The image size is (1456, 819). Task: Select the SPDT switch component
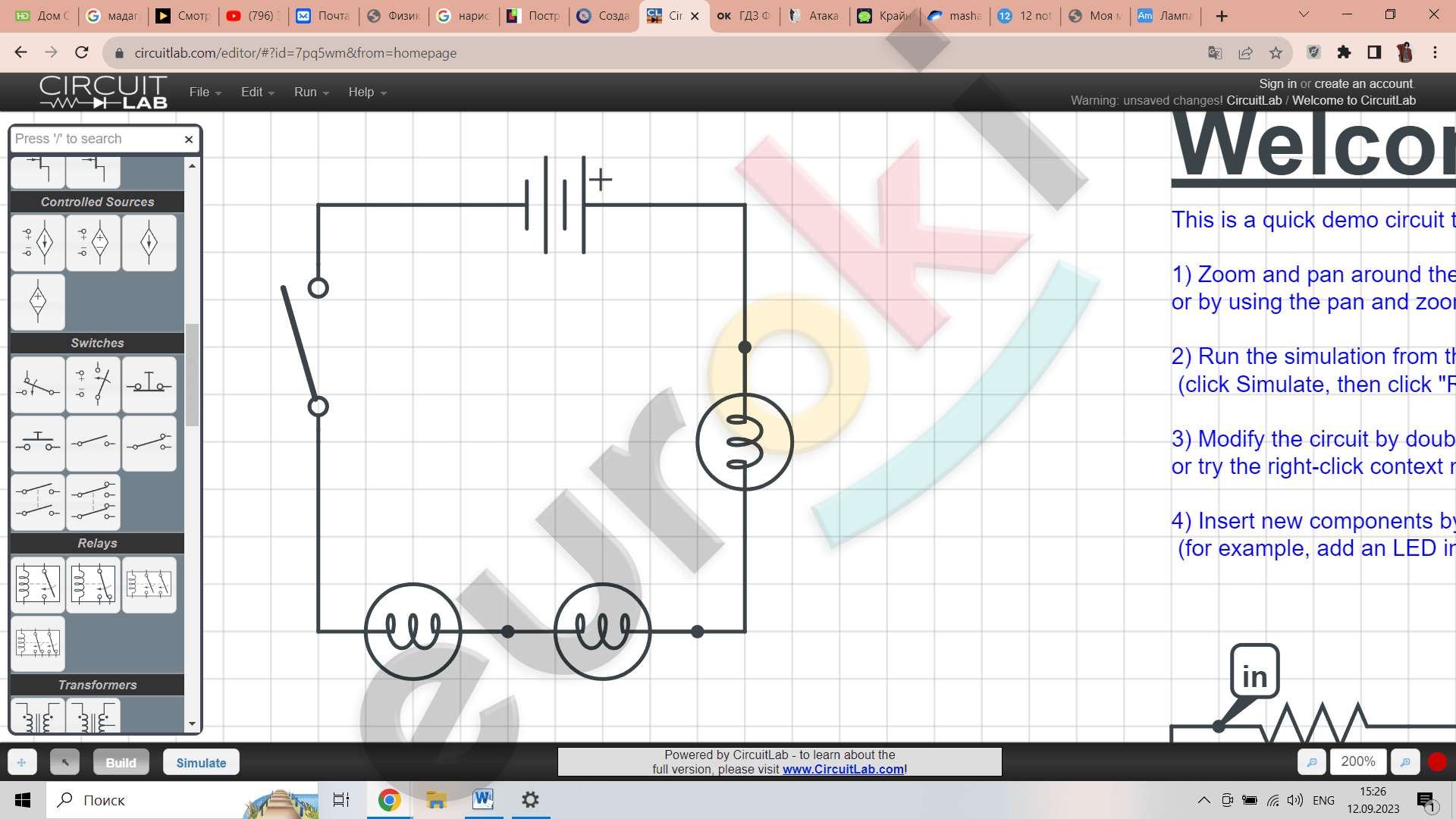[x=149, y=444]
